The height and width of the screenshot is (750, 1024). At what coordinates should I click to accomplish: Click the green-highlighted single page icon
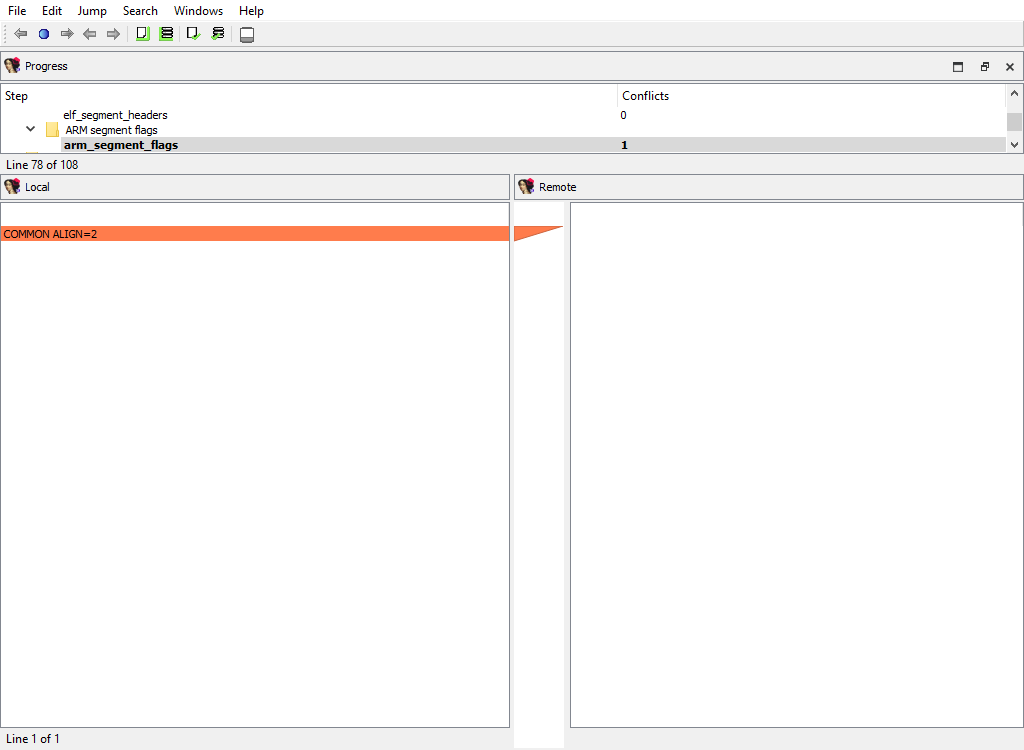(x=142, y=34)
